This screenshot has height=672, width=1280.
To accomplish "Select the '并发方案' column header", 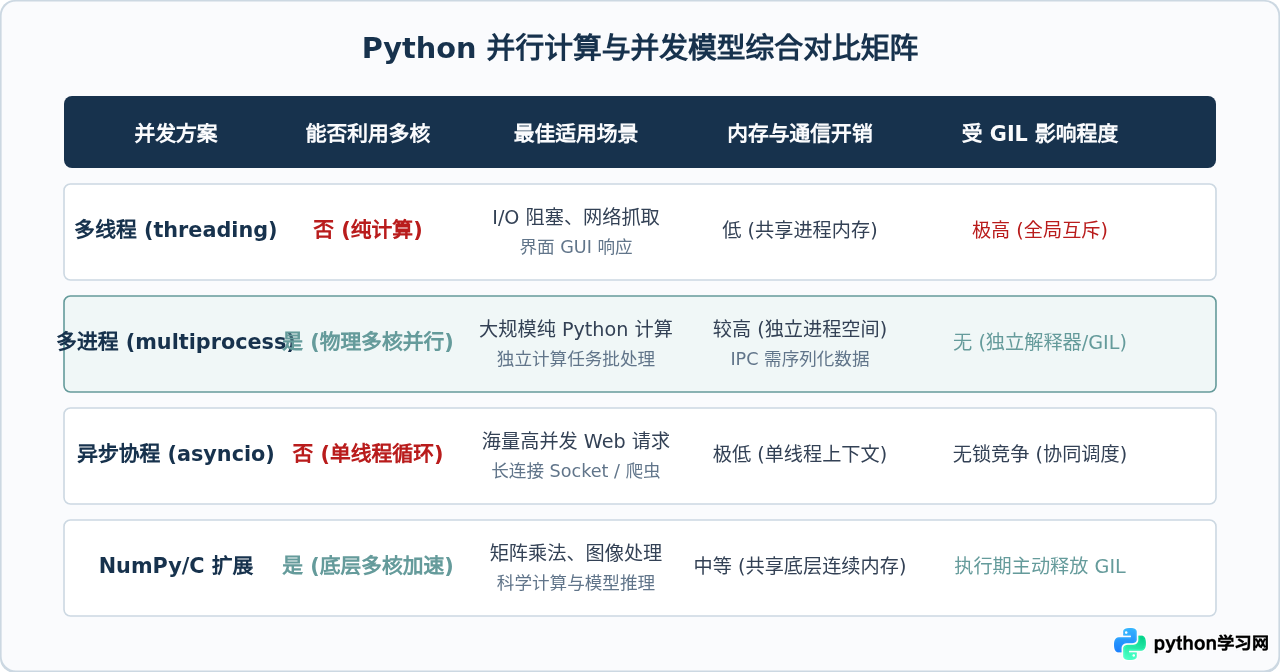I will 176,133.
